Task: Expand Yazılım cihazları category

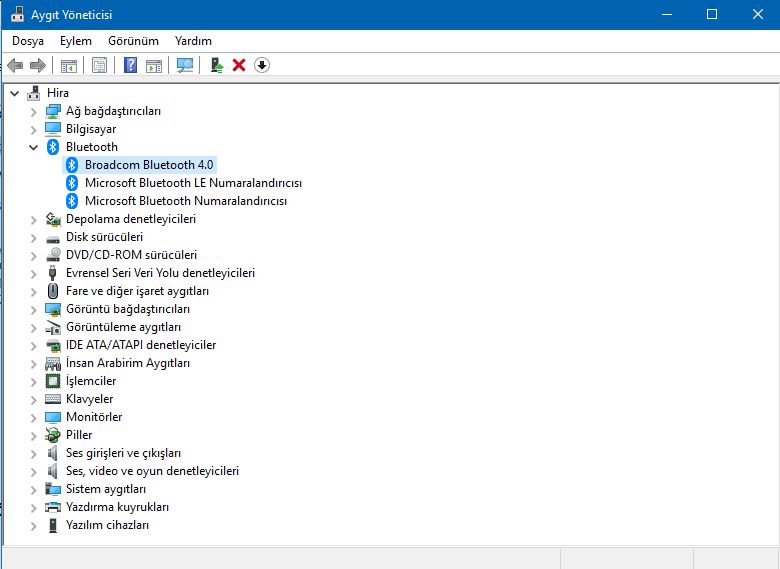Action: [33, 526]
